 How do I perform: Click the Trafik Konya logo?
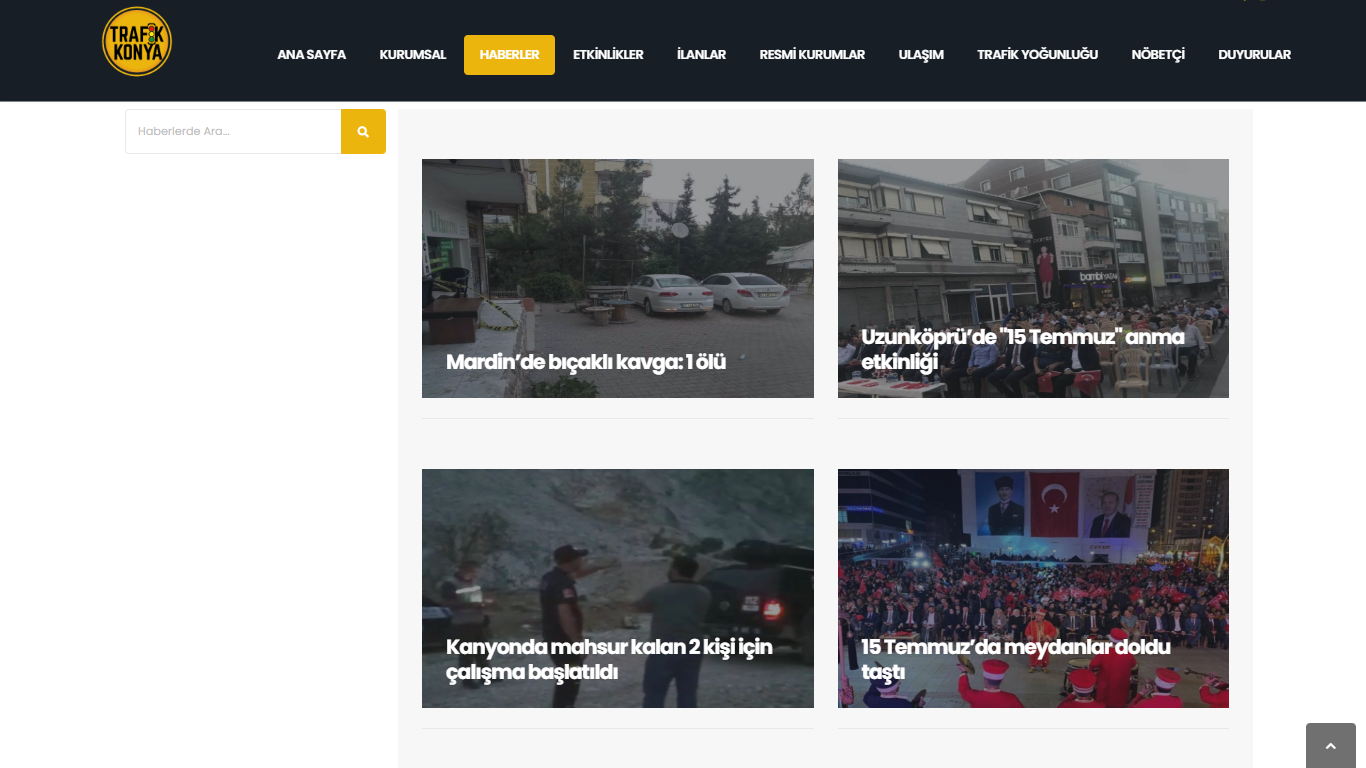[x=136, y=42]
